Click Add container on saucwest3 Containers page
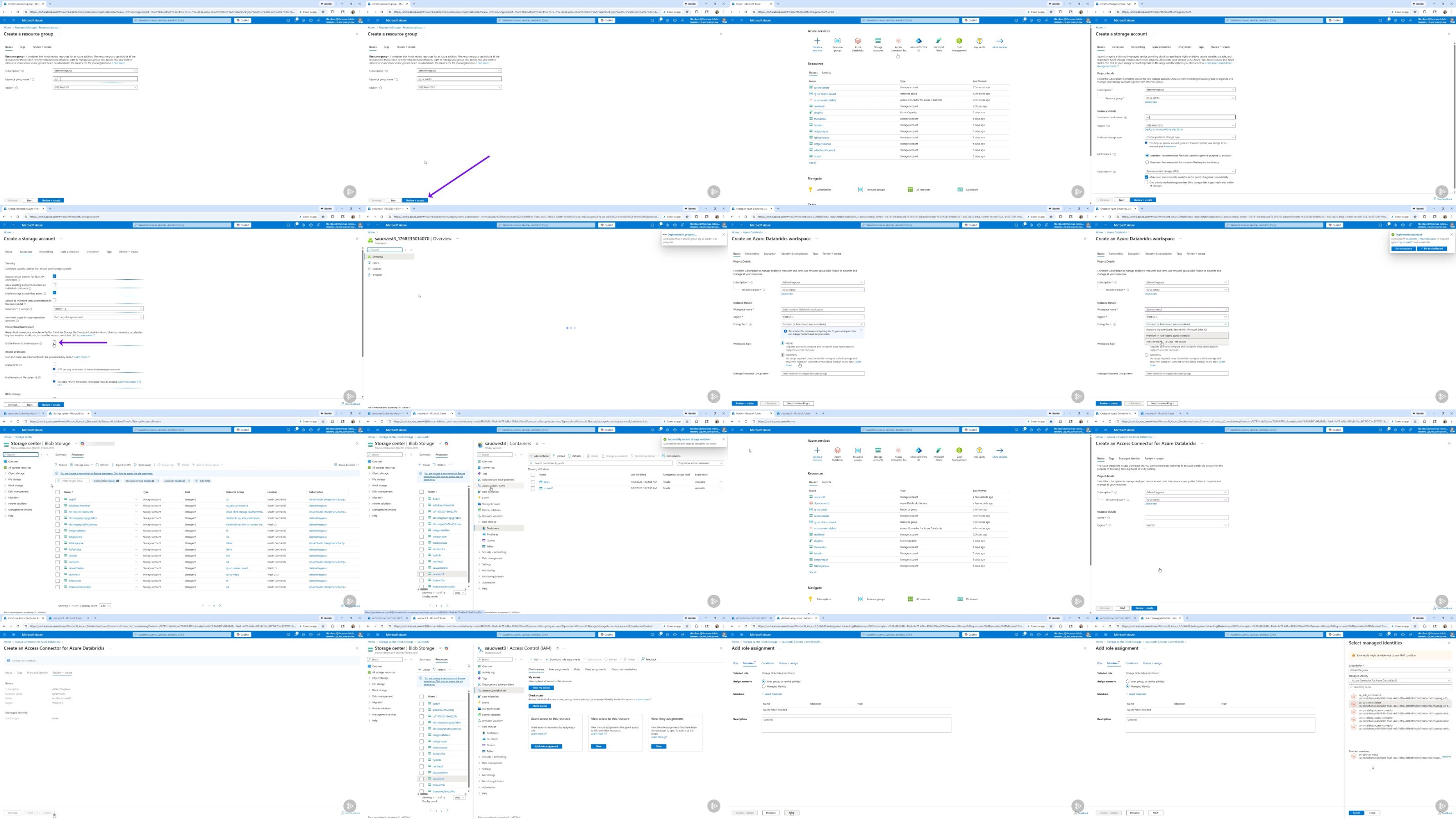1456x819 pixels. tap(540, 455)
